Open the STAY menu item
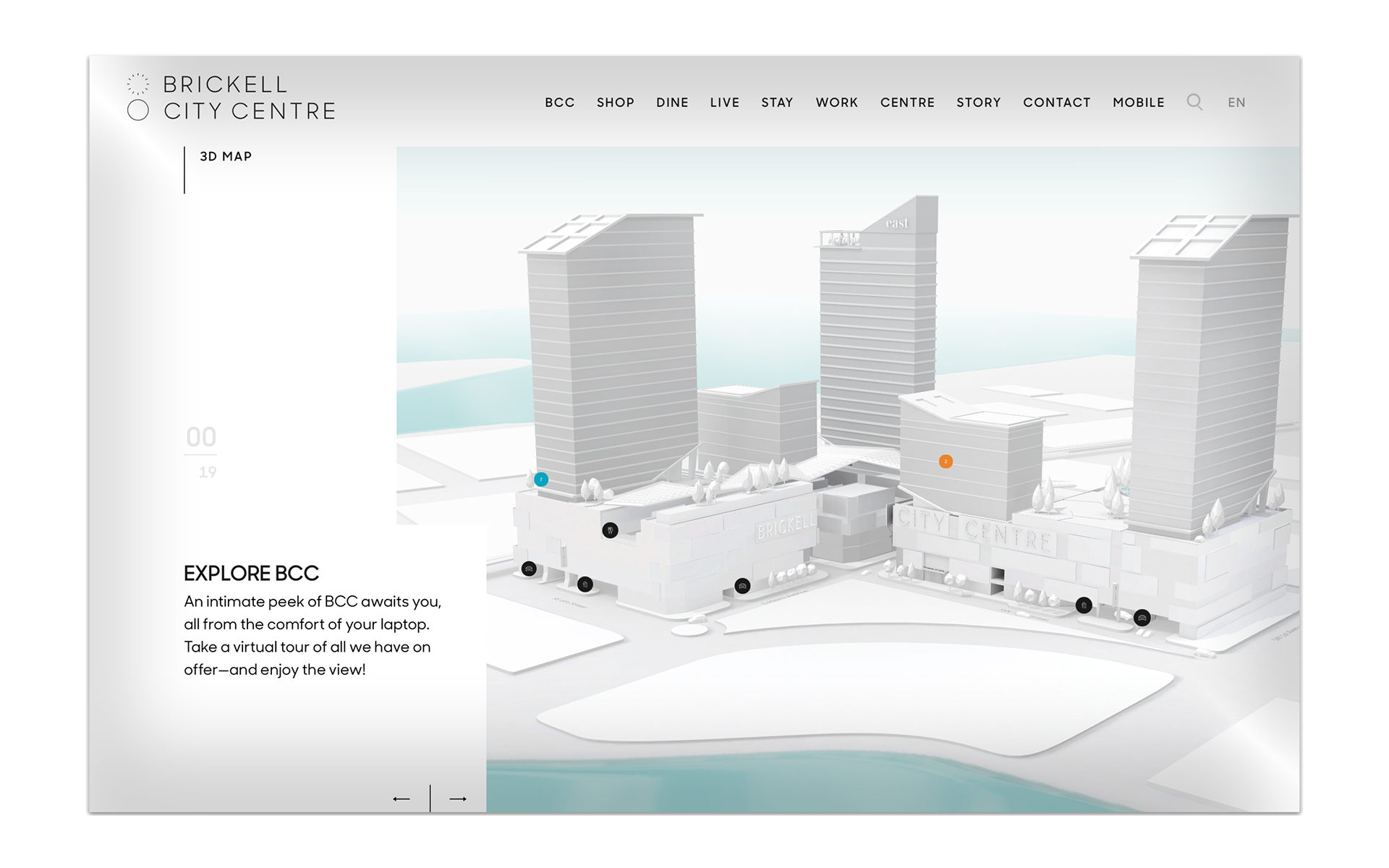 coord(778,103)
